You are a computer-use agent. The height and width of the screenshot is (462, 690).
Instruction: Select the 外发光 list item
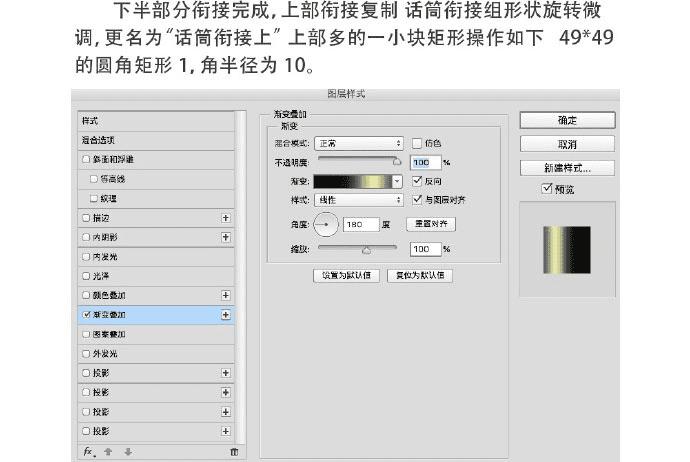[x=156, y=353]
